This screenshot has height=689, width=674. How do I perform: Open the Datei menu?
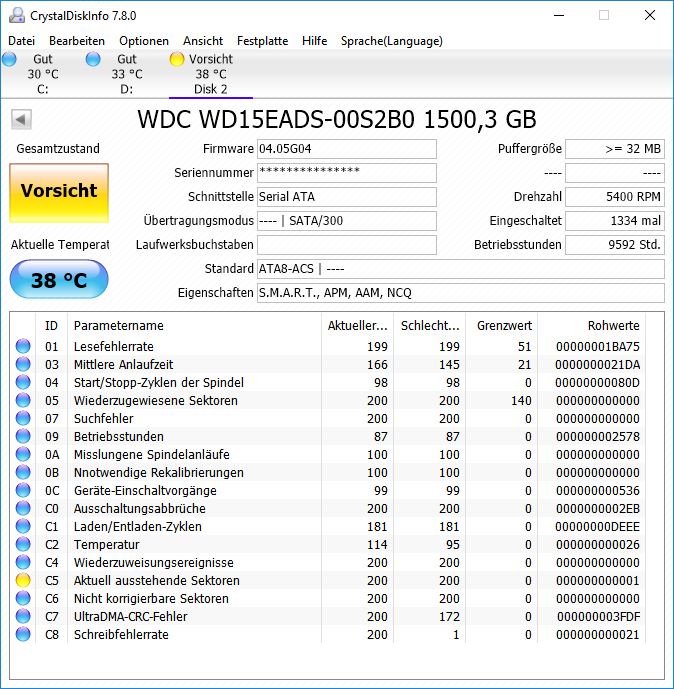pos(21,41)
